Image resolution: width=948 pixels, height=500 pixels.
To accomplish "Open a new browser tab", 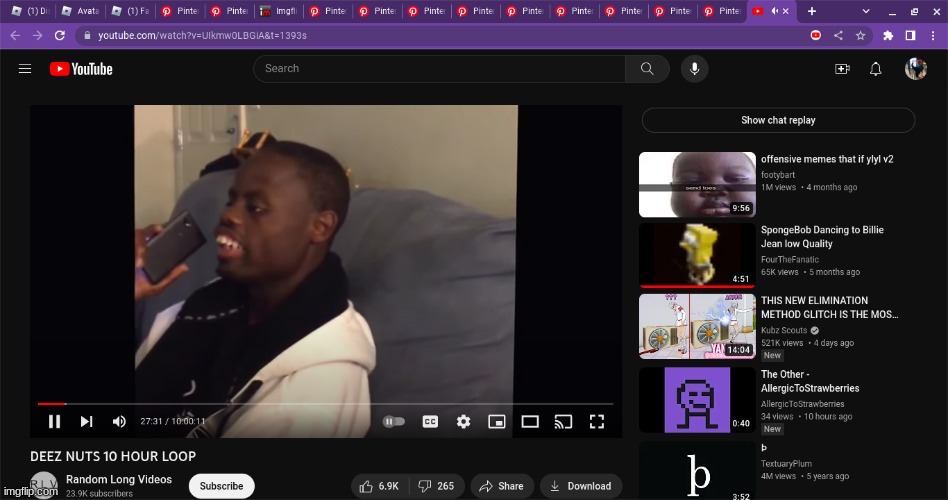I will click(812, 11).
